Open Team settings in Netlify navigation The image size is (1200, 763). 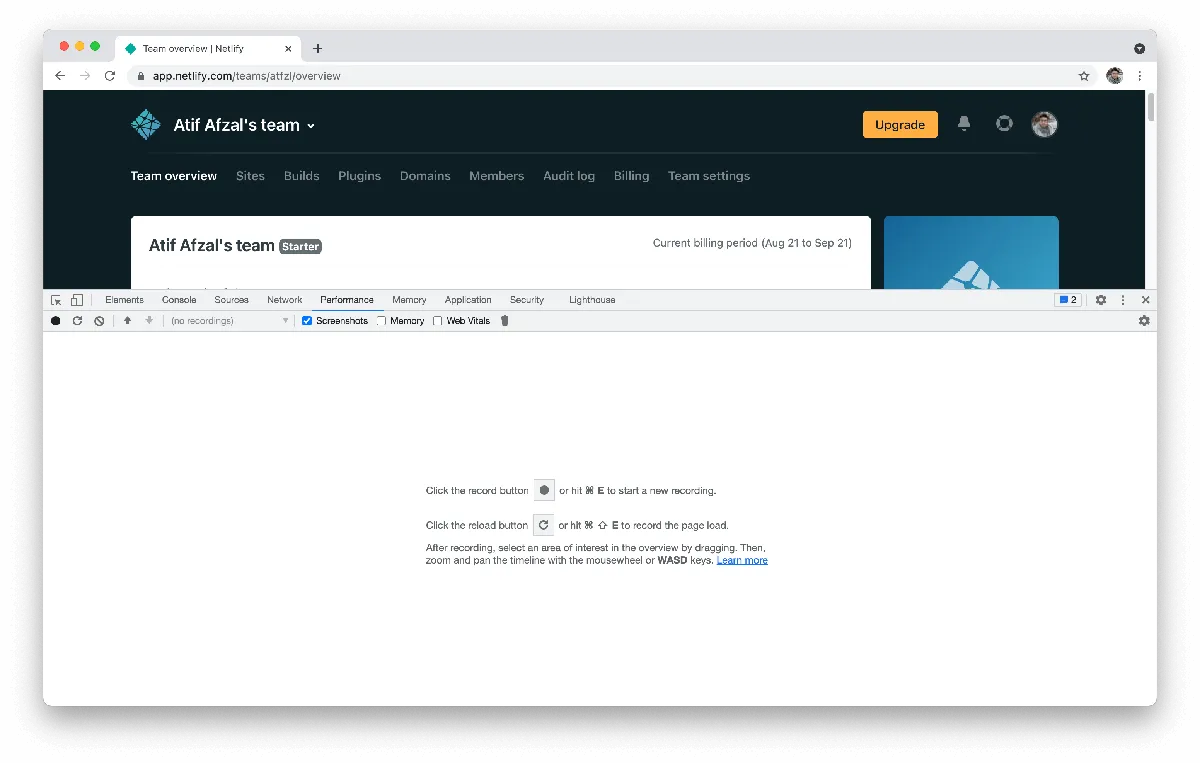pyautogui.click(x=709, y=176)
